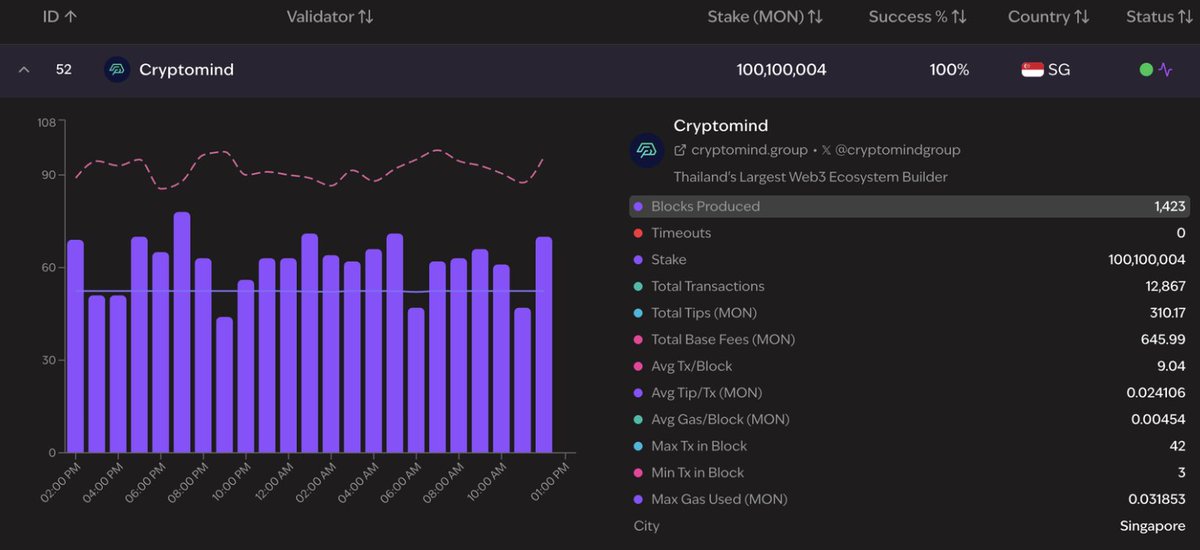
Task: Click the validator ID 52
Action: click(x=63, y=70)
